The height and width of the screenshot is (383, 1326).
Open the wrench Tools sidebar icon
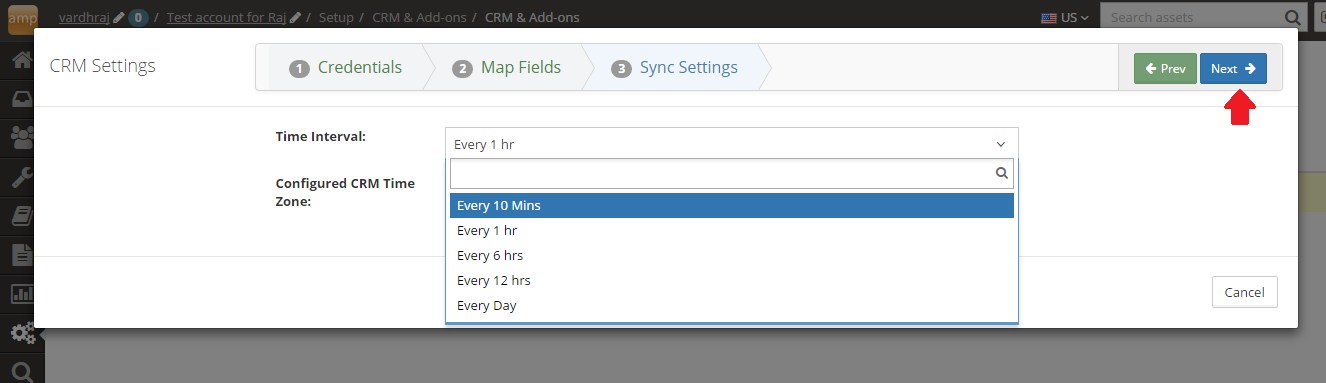[22, 177]
